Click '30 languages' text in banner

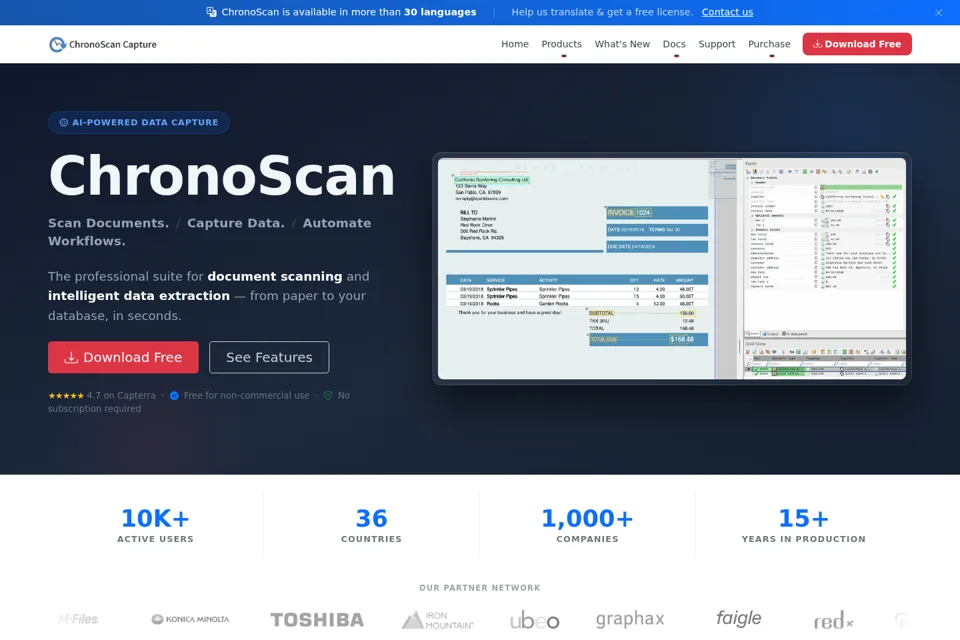coord(440,12)
